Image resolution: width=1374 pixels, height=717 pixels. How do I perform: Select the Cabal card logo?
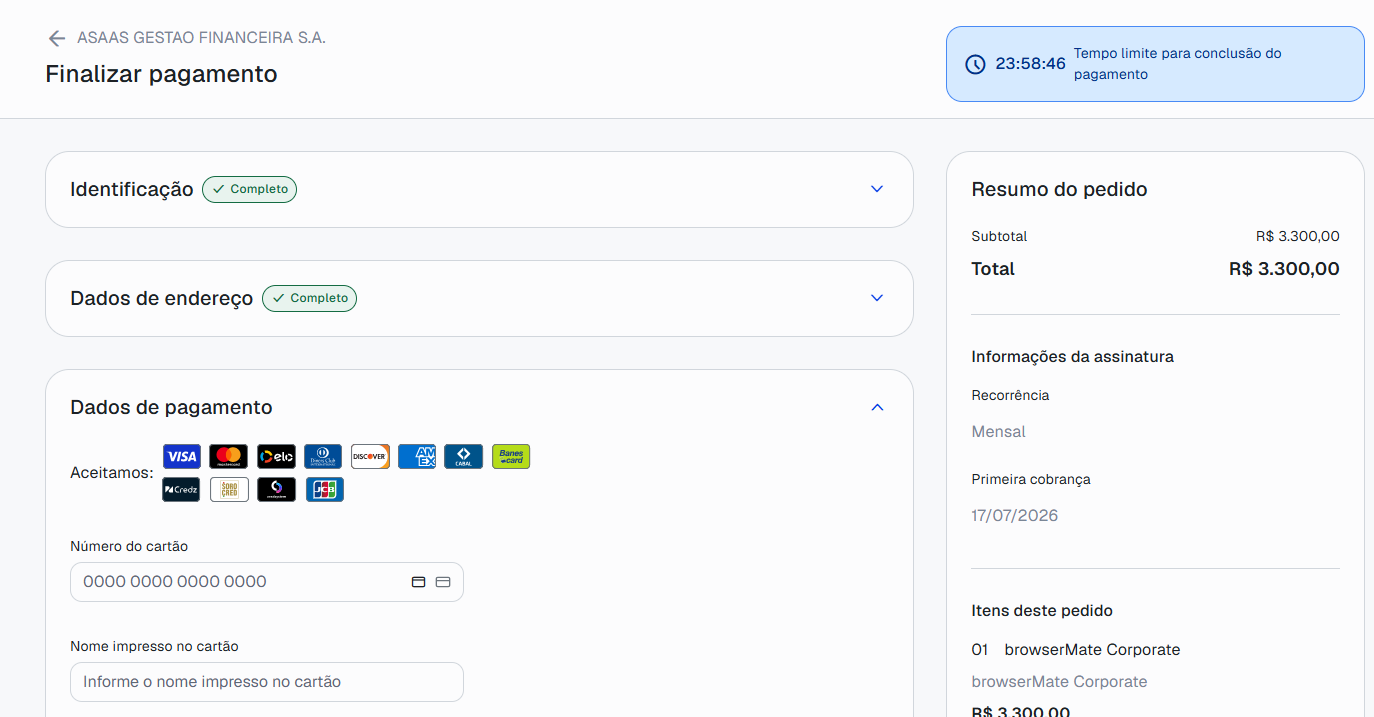click(464, 457)
